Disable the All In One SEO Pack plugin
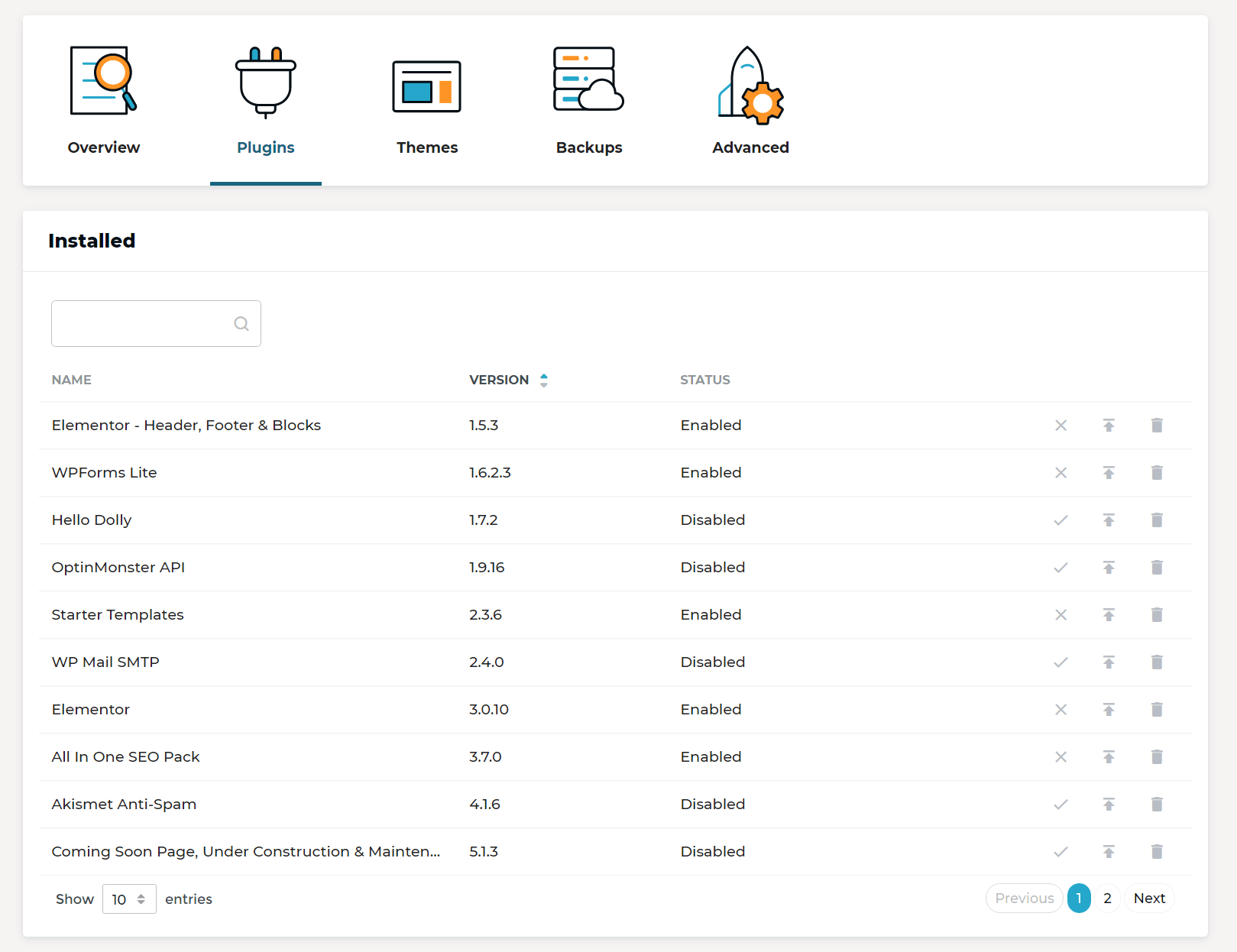Viewport: 1237px width, 952px height. [x=1061, y=757]
